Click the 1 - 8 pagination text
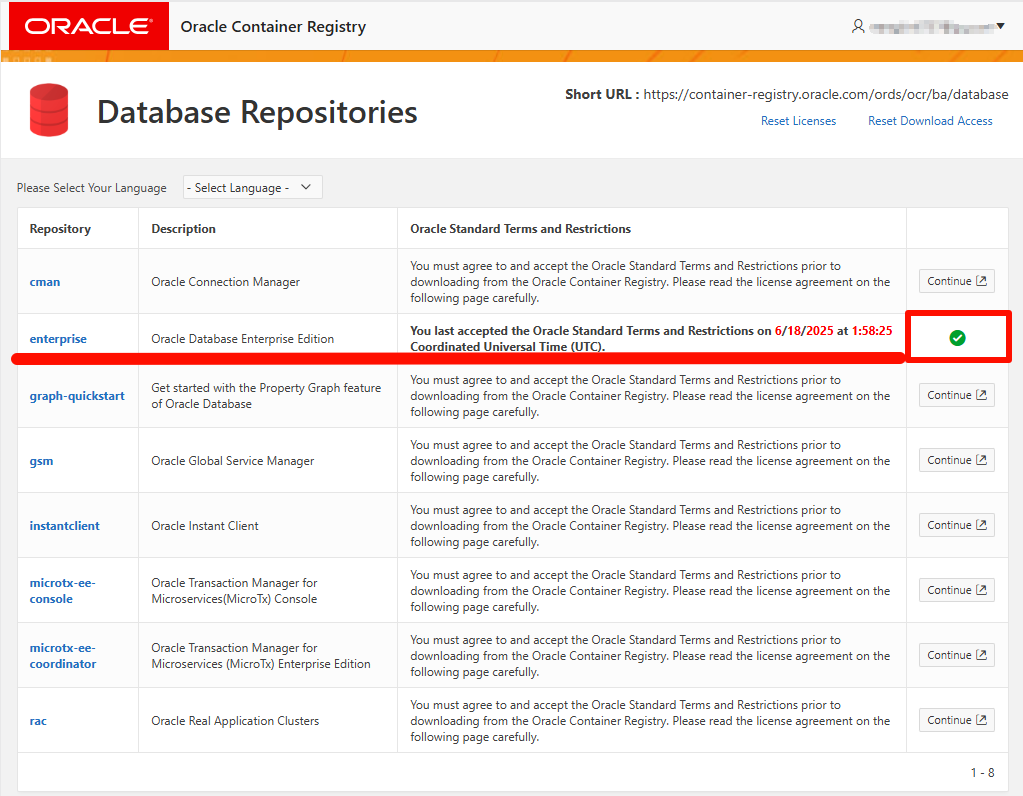 click(x=983, y=773)
